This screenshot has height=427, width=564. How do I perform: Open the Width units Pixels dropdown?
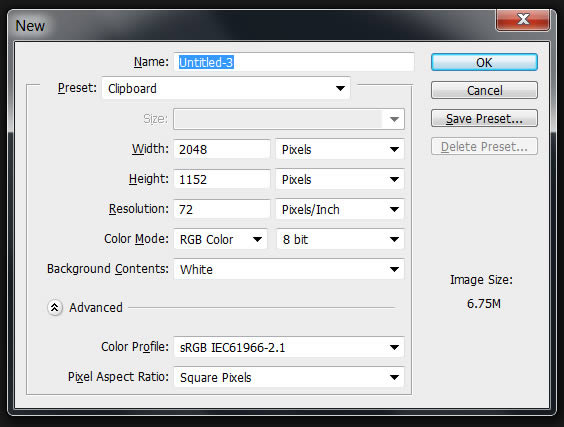click(340, 149)
